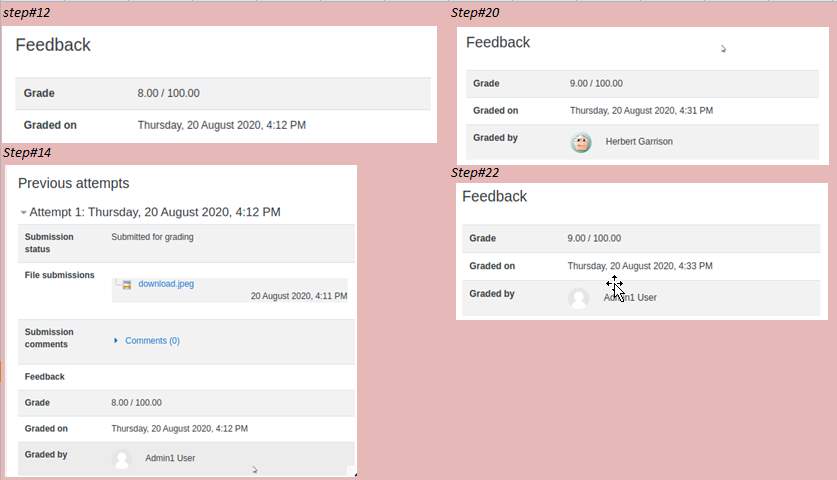Select the 8.00 / 100.00 grade inside Previous attempts

pos(136,403)
